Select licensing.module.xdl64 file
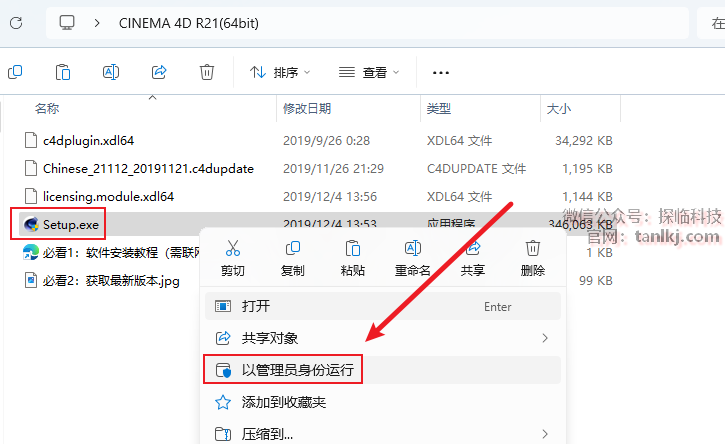Image resolution: width=725 pixels, height=444 pixels. coord(108,197)
